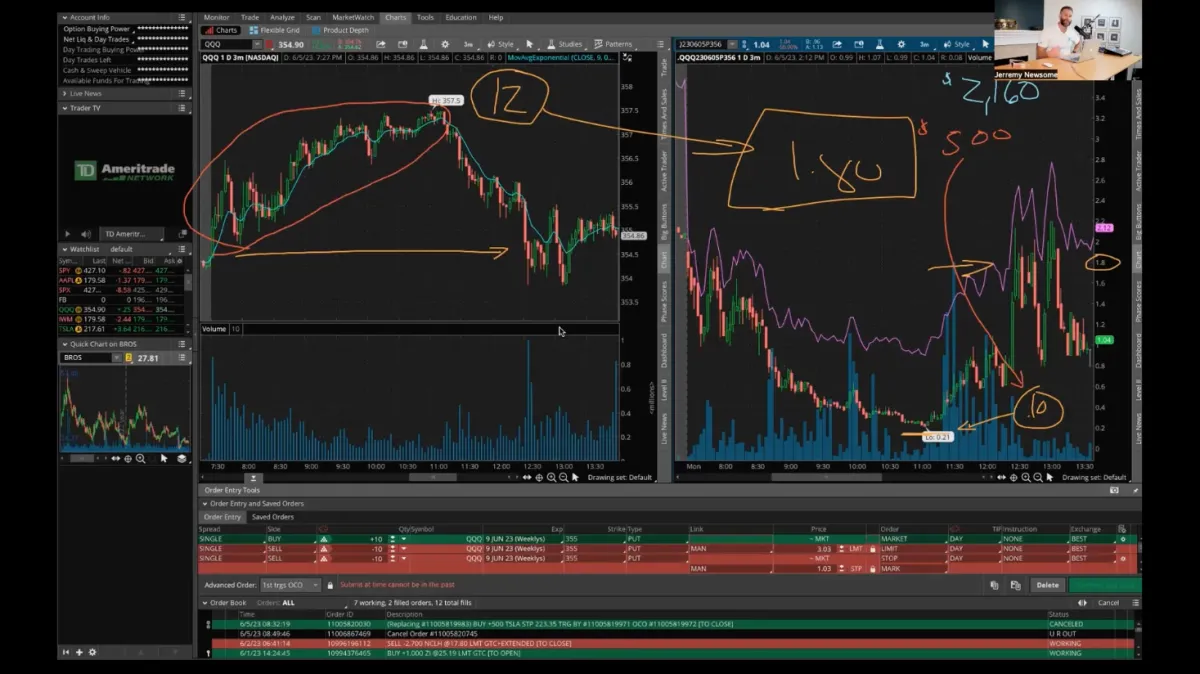
Task: Zoom in on left QQQ chart
Action: 551,477
